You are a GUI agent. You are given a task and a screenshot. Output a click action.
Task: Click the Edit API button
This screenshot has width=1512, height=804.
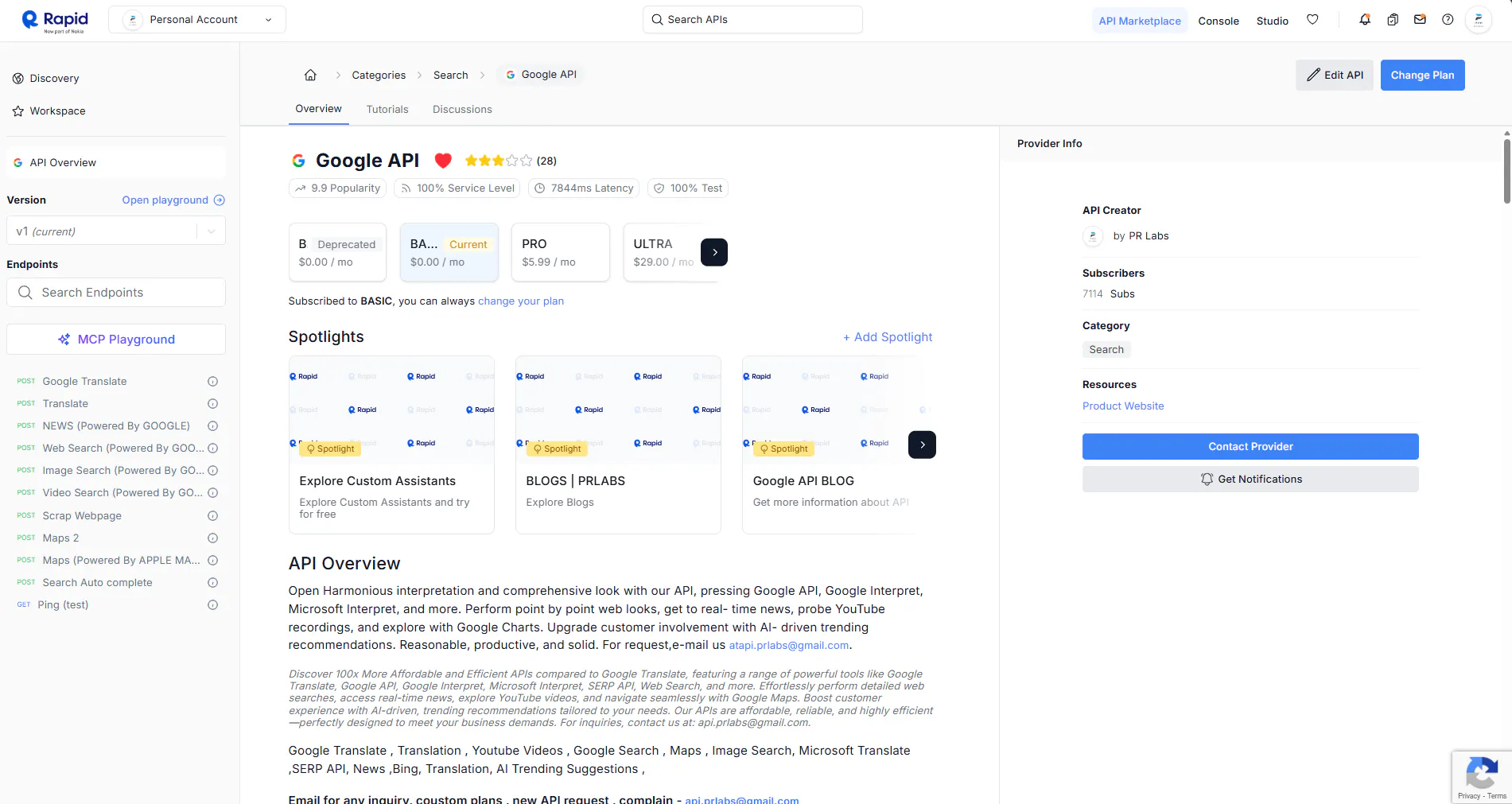(1334, 75)
